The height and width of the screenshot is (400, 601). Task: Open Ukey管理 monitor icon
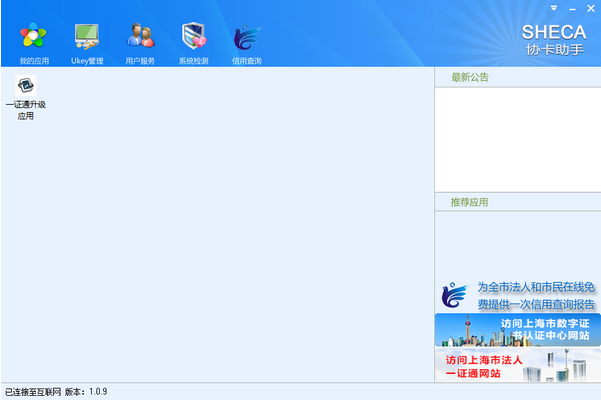87,36
